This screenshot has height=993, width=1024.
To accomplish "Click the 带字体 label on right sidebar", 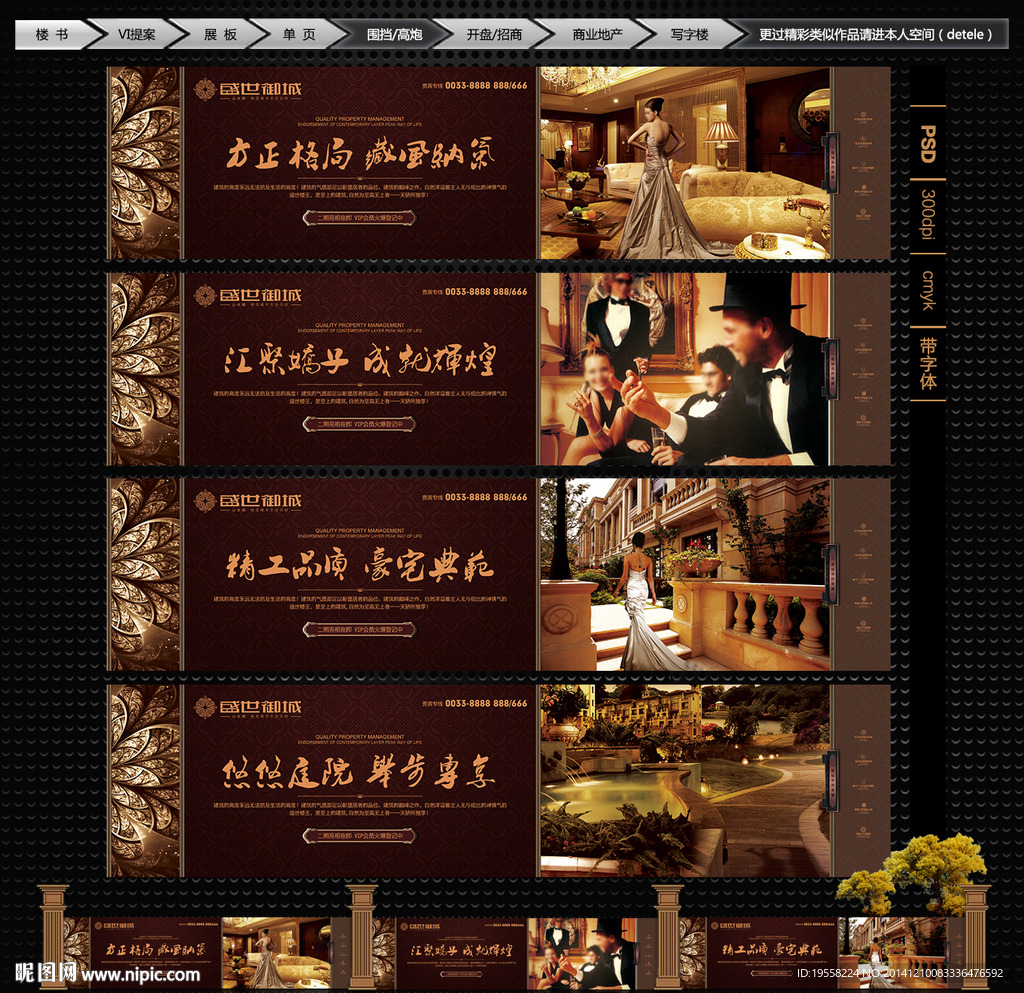I will (x=928, y=363).
